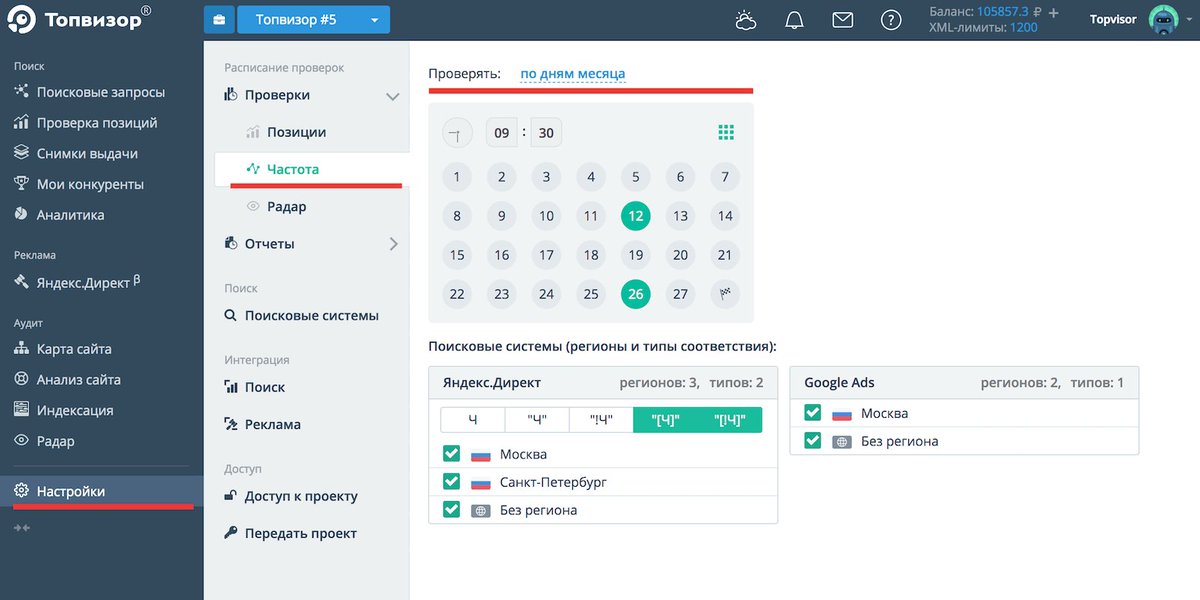Uncheck Москва under Яндекс.Директ

[451, 454]
